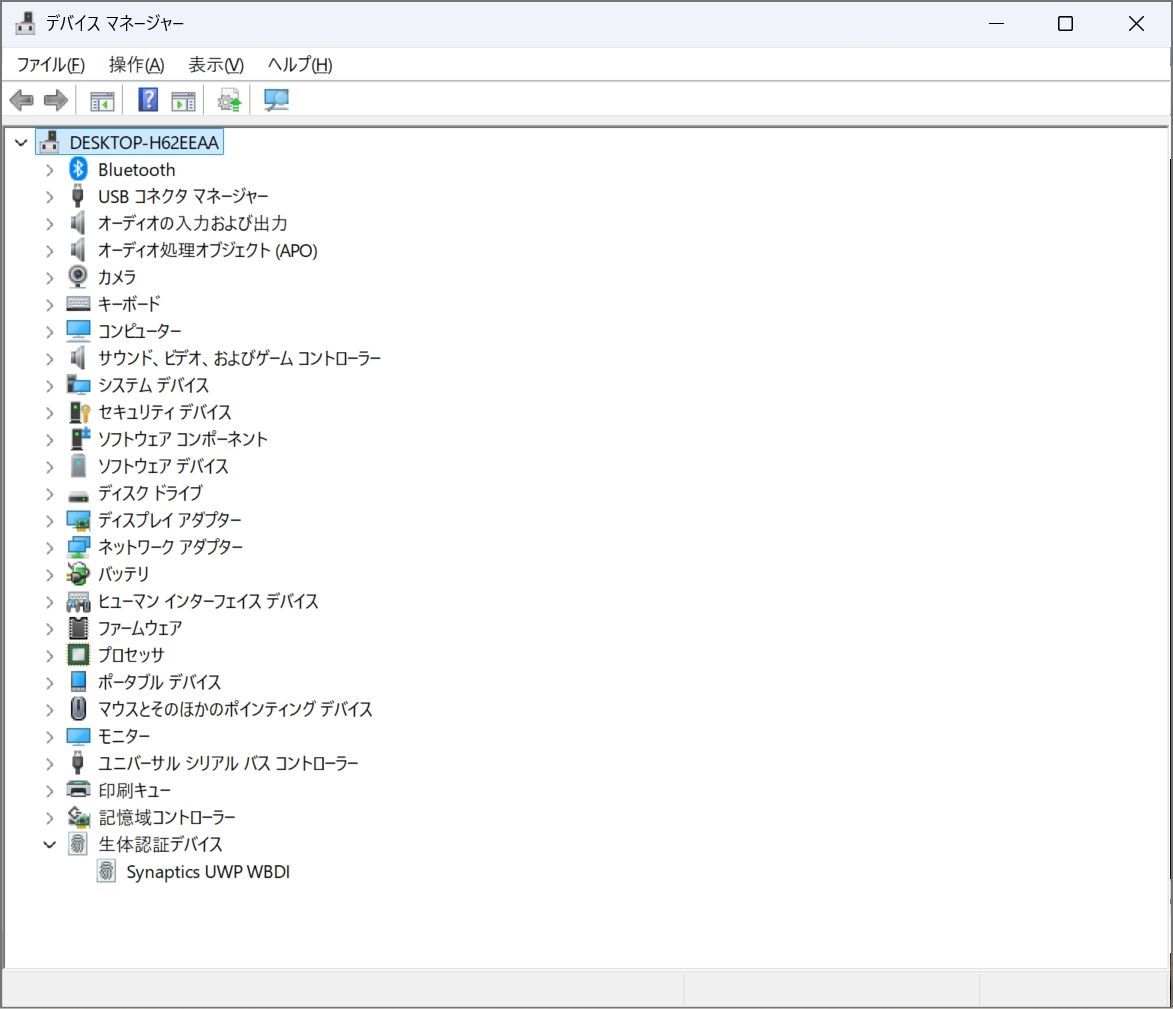This screenshot has height=1009, width=1173.
Task: Open the 操作 menu
Action: (x=135, y=64)
